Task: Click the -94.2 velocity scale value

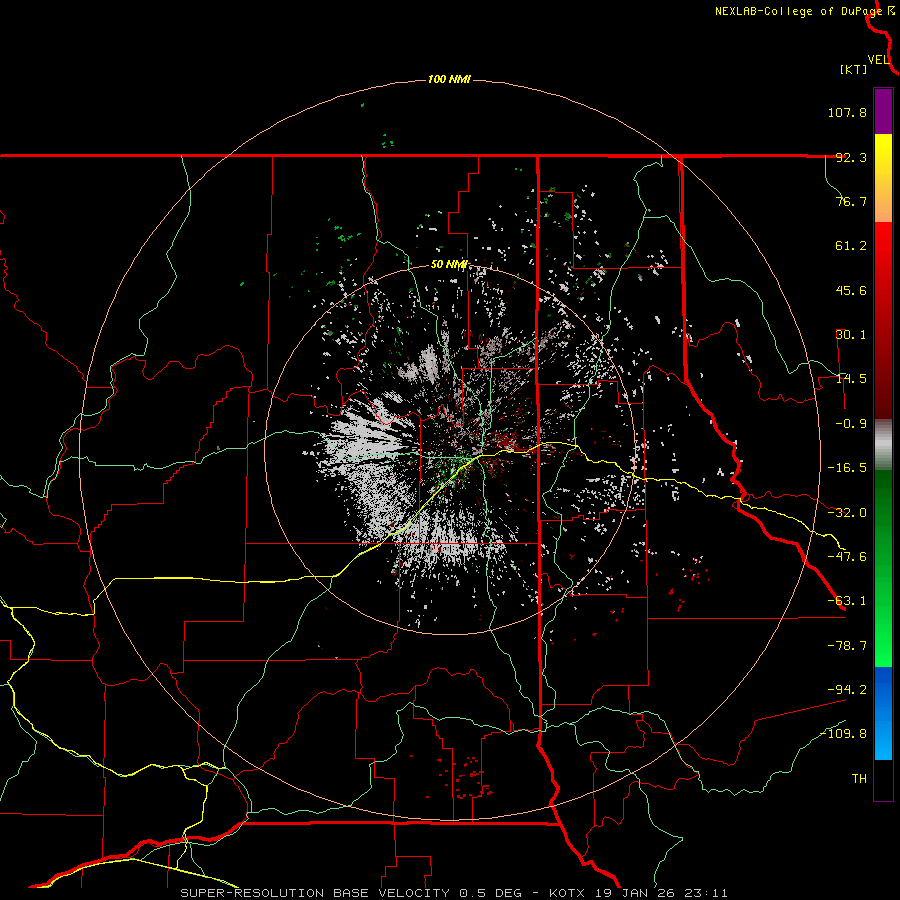Action: coord(847,689)
